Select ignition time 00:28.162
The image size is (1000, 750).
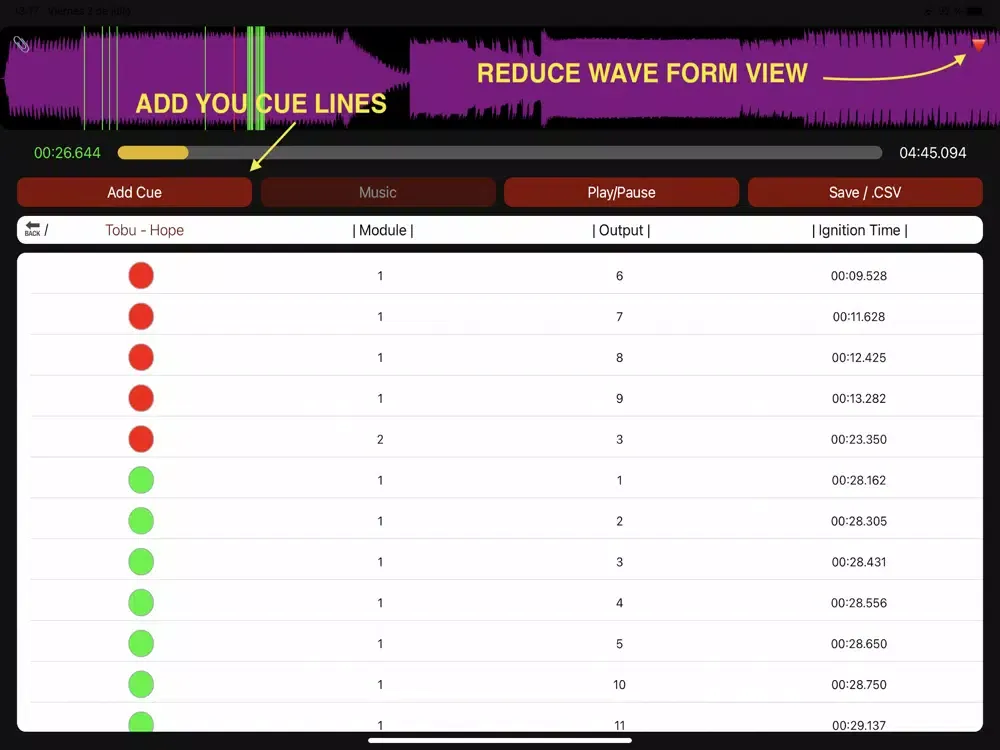(858, 480)
